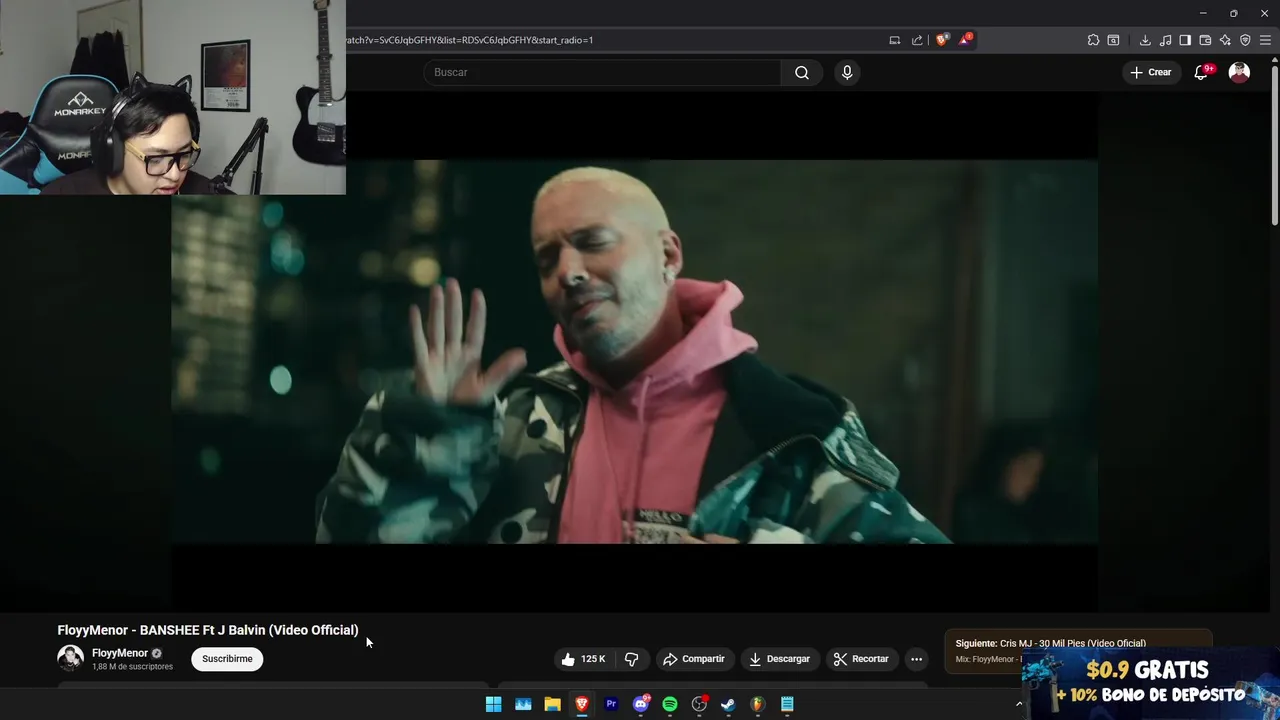Open Brave Wallet icon
The height and width of the screenshot is (720, 1280).
coord(1205,40)
